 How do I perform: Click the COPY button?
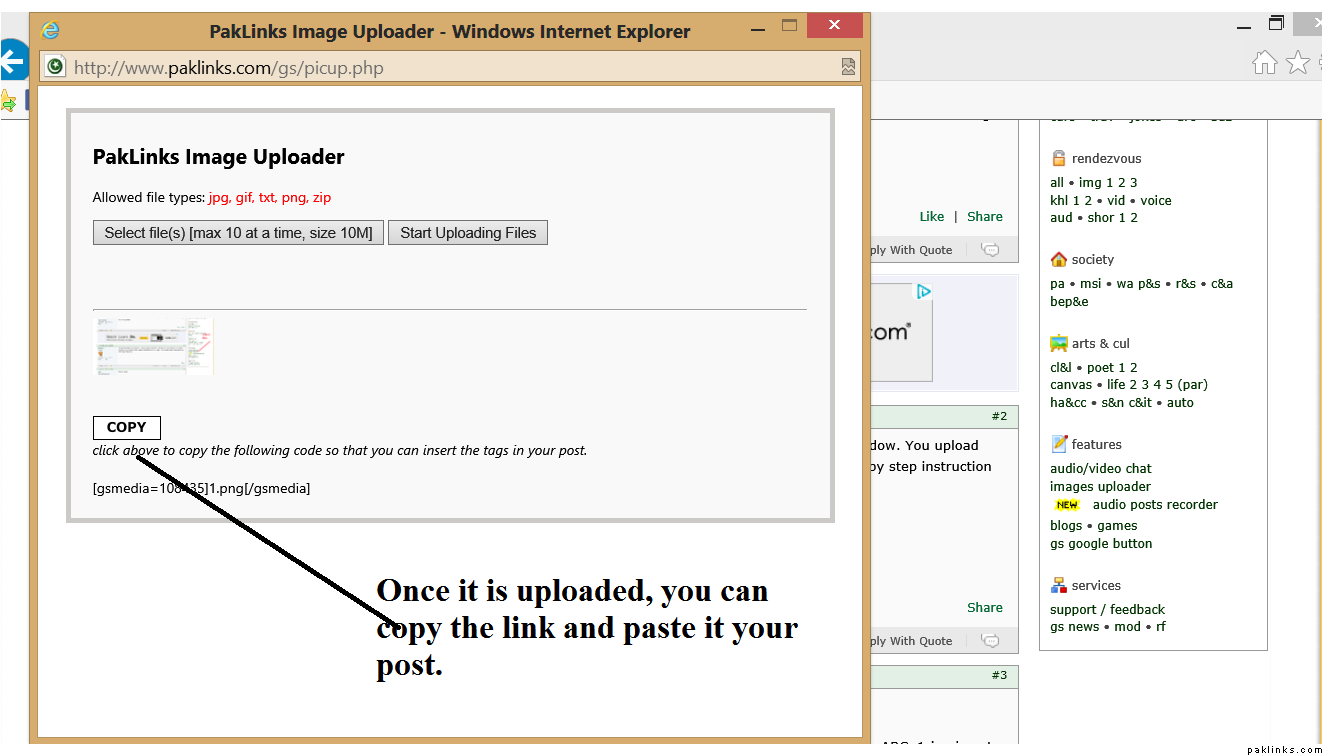[127, 427]
